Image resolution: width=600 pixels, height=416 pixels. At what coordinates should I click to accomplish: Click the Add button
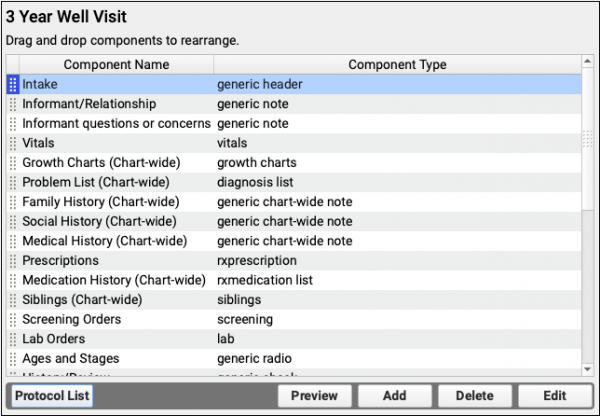click(395, 396)
